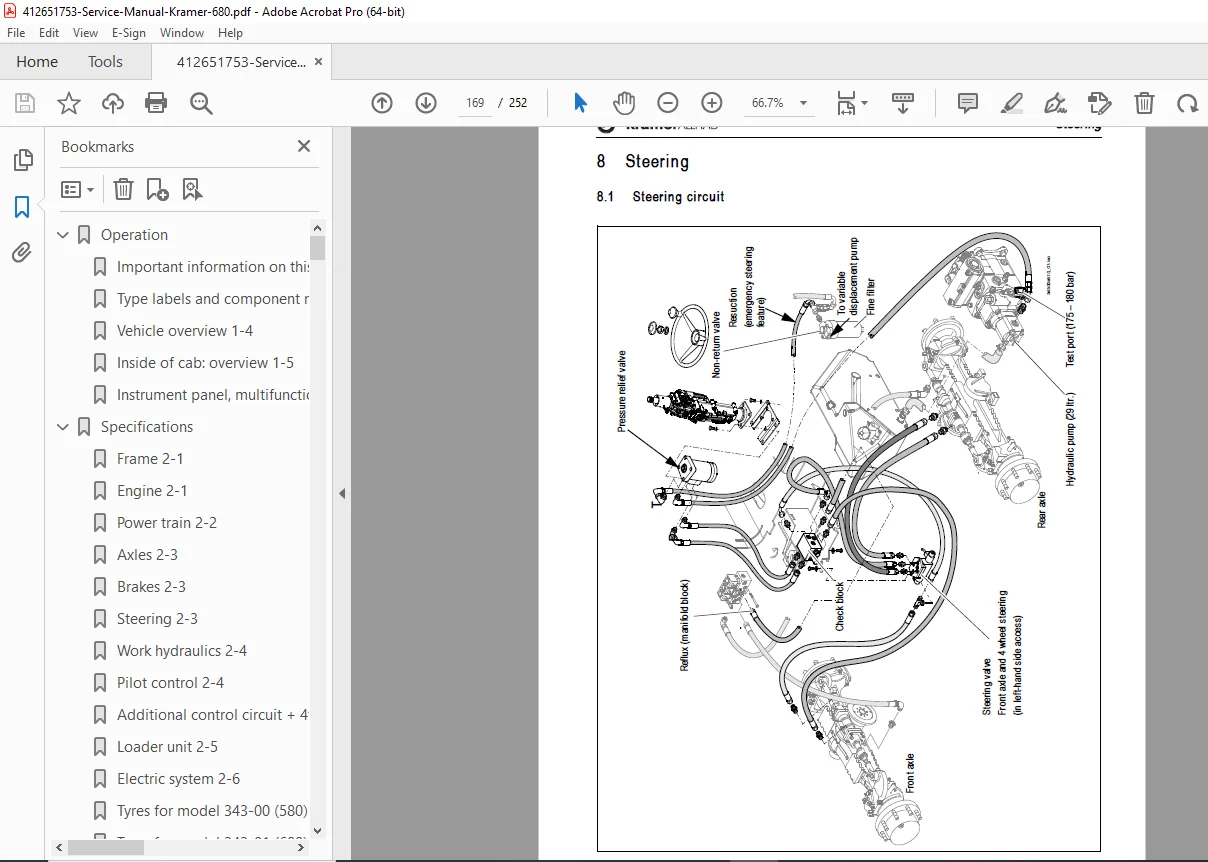
Task: Find current bookmark icon
Action: point(192,189)
